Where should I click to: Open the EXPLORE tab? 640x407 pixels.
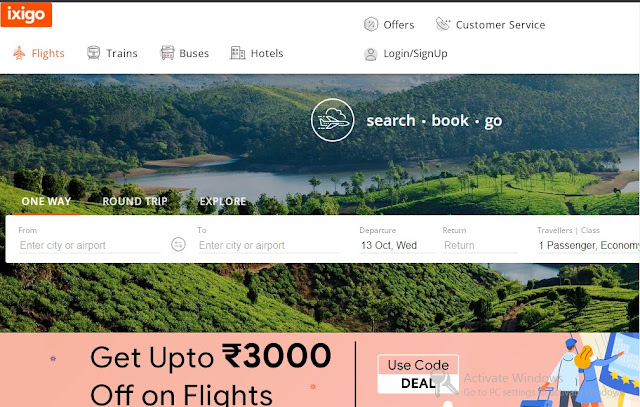pyautogui.click(x=223, y=201)
